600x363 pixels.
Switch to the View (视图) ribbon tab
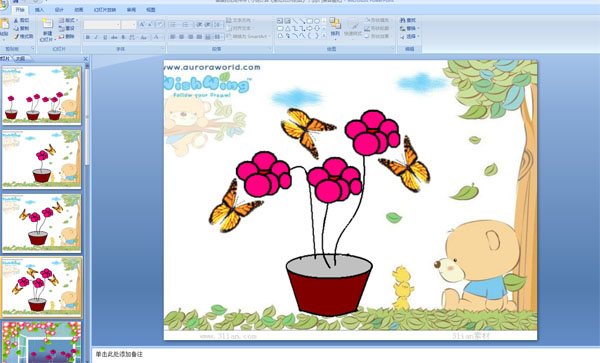[x=151, y=10]
